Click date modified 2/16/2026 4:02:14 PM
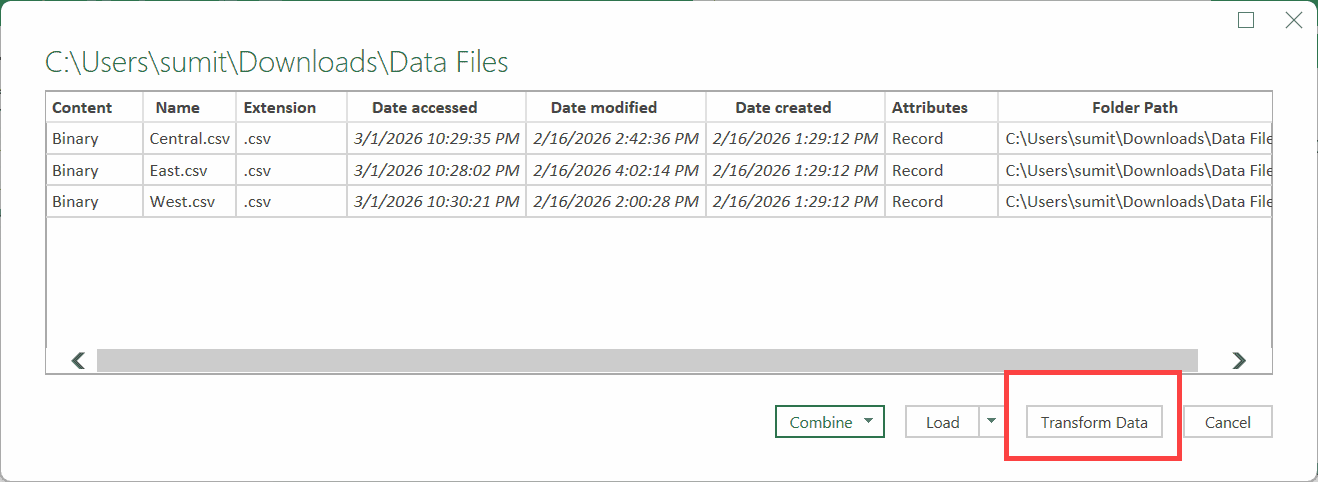 pyautogui.click(x=616, y=170)
